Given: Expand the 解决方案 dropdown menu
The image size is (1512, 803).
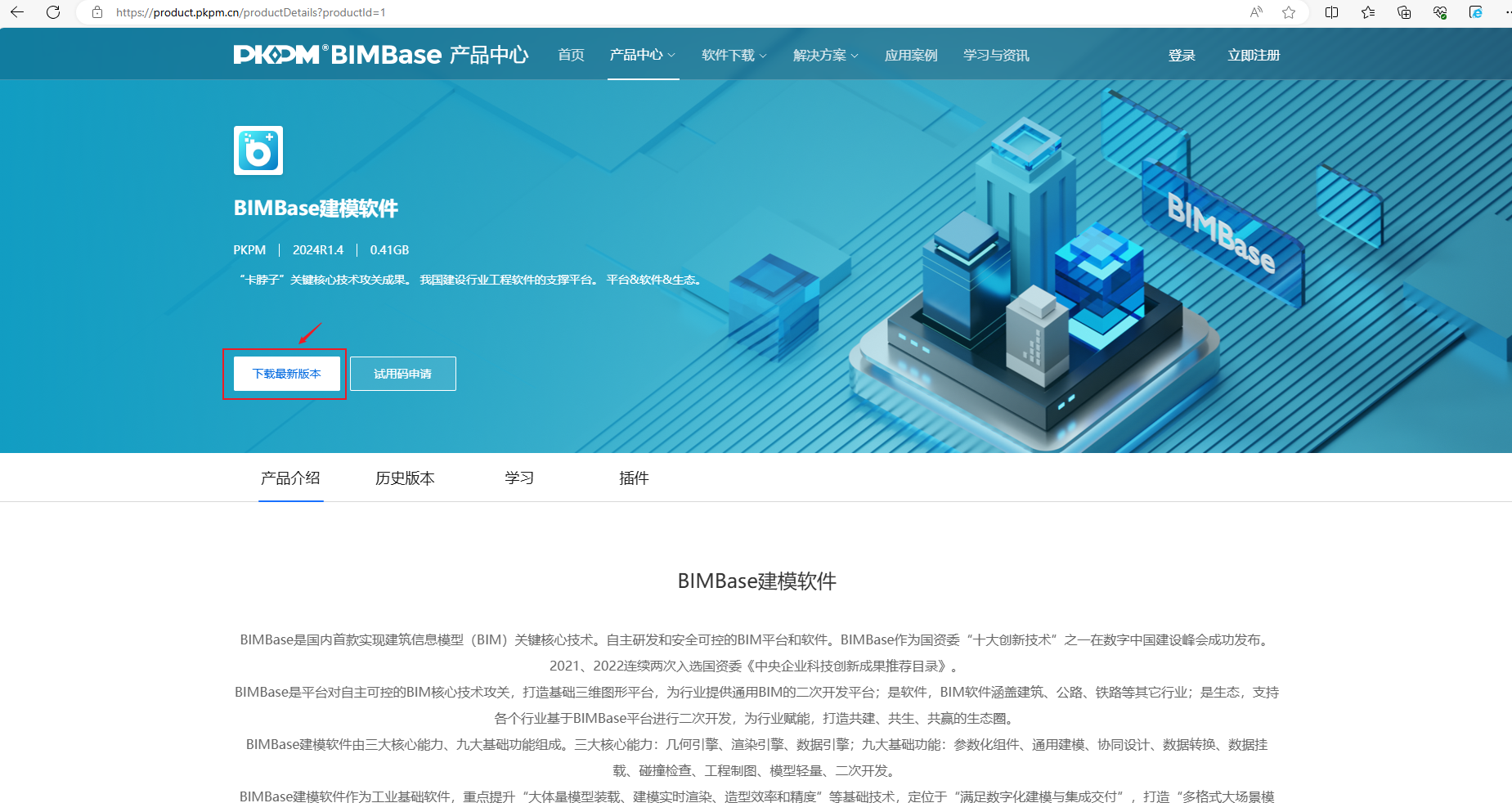Looking at the screenshot, I should pyautogui.click(x=826, y=55).
